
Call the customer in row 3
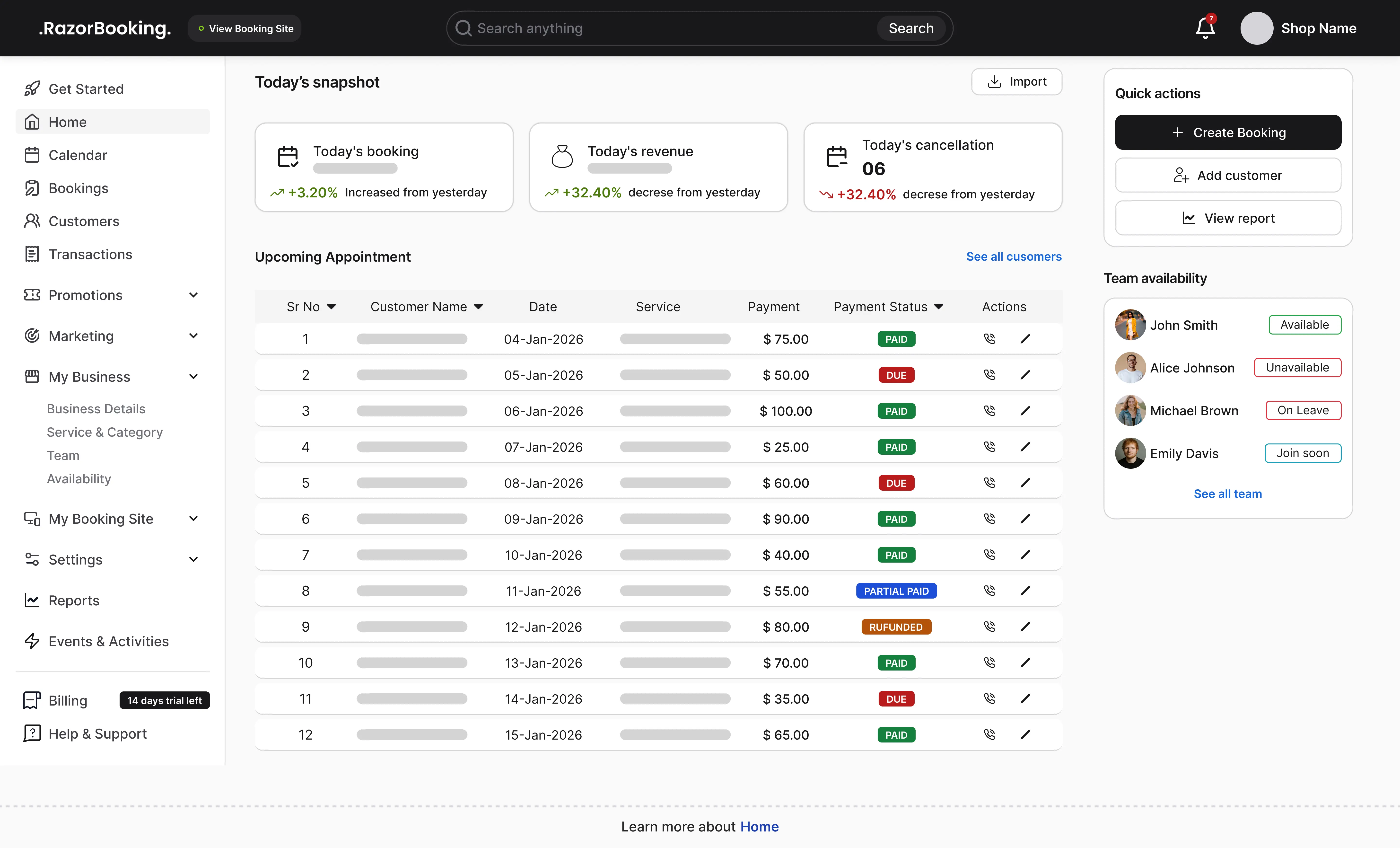point(989,410)
